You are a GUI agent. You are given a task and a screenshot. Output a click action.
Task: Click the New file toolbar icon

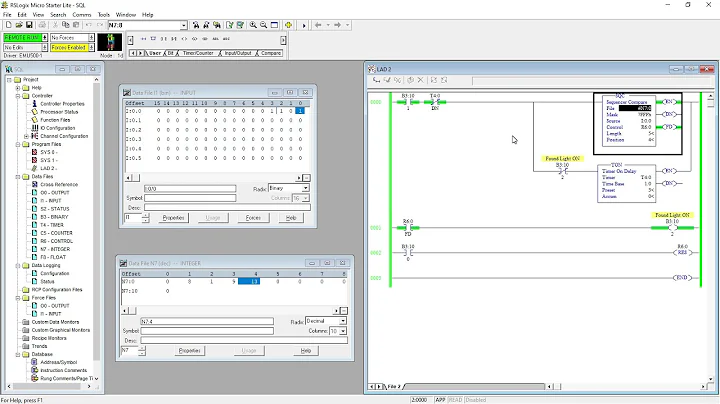click(x=8, y=25)
